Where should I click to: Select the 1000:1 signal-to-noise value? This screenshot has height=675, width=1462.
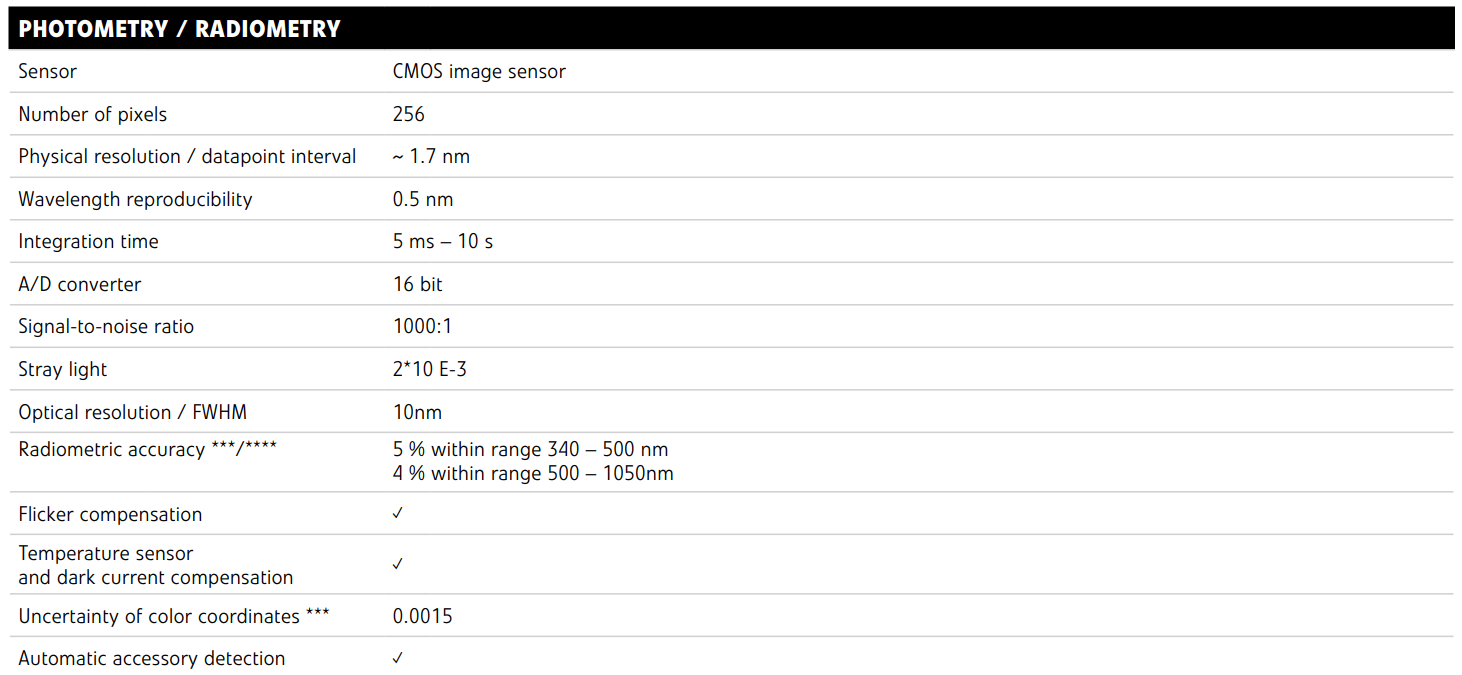(423, 327)
